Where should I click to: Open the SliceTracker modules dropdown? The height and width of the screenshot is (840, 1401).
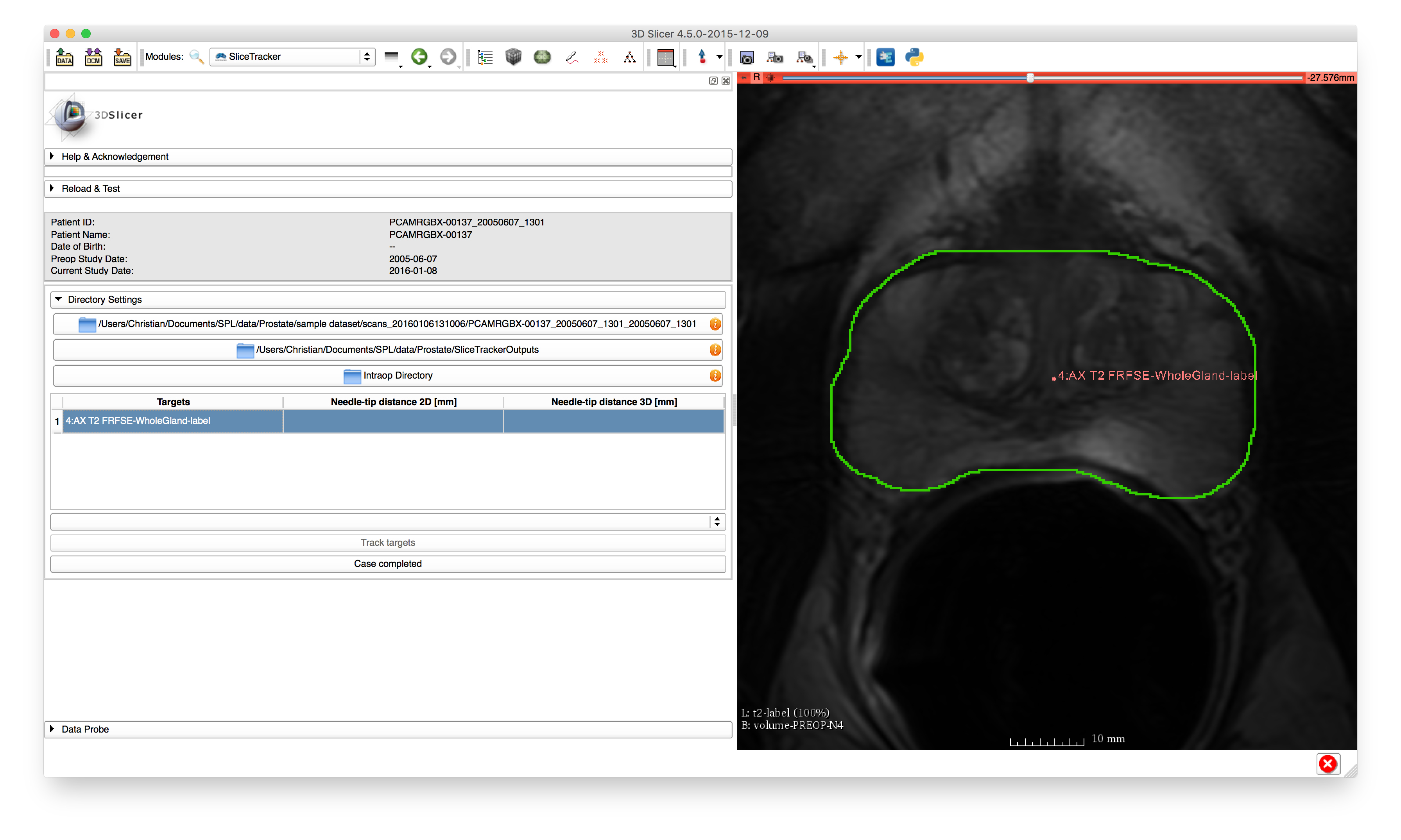tap(292, 57)
